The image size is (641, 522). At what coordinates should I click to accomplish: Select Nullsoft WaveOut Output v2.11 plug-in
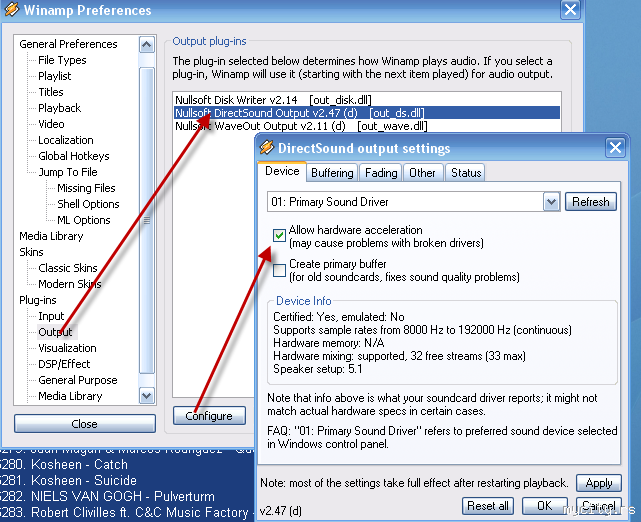366,126
